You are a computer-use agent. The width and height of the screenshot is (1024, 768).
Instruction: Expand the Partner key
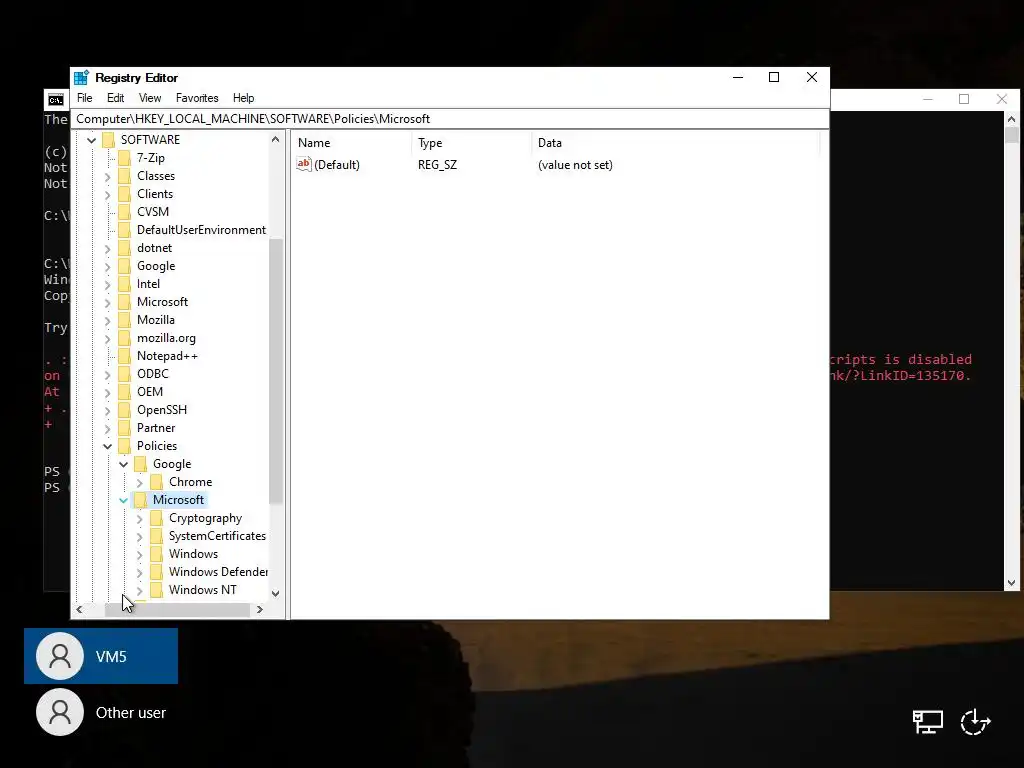coord(108,428)
